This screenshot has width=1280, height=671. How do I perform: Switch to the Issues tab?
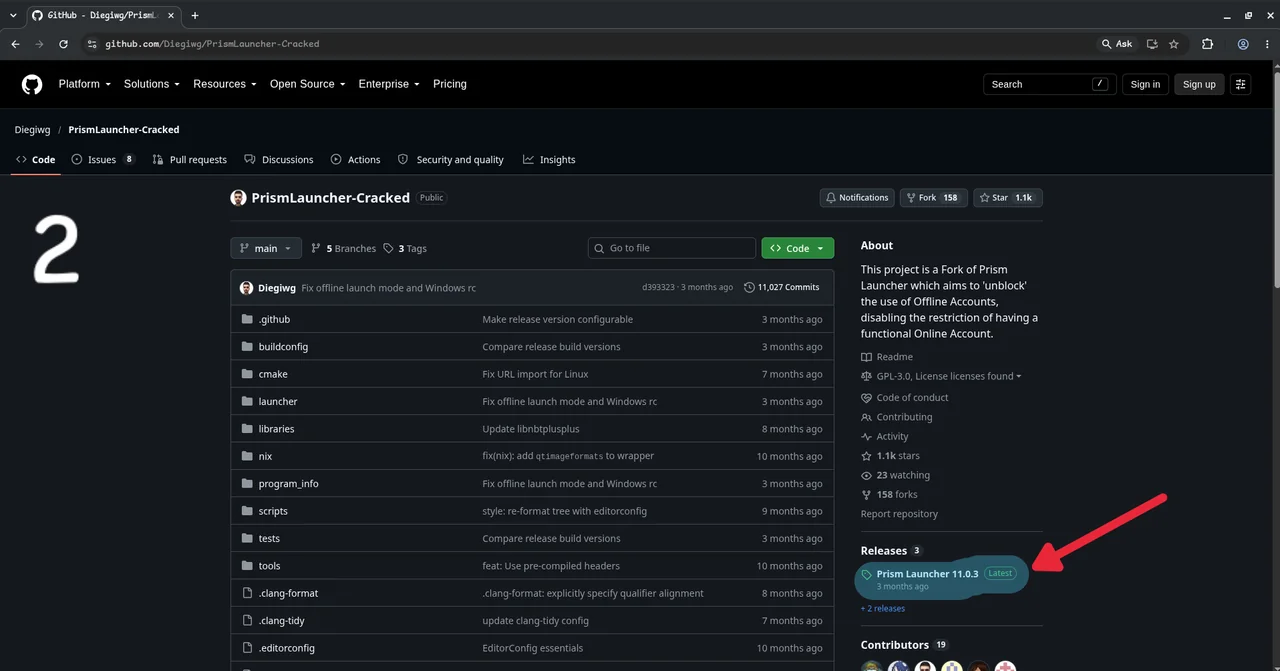[x=103, y=160]
